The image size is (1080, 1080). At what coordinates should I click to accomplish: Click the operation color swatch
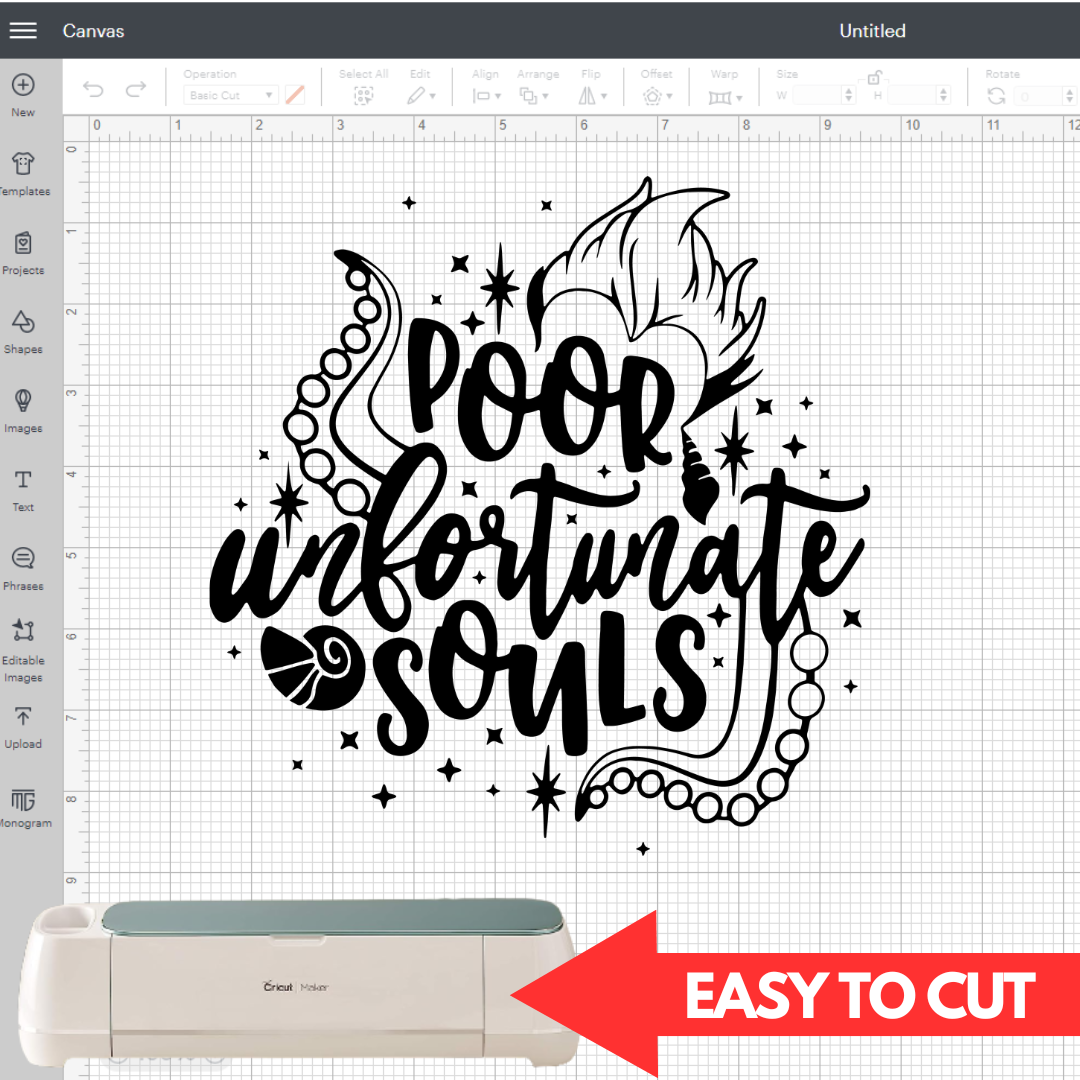point(295,95)
